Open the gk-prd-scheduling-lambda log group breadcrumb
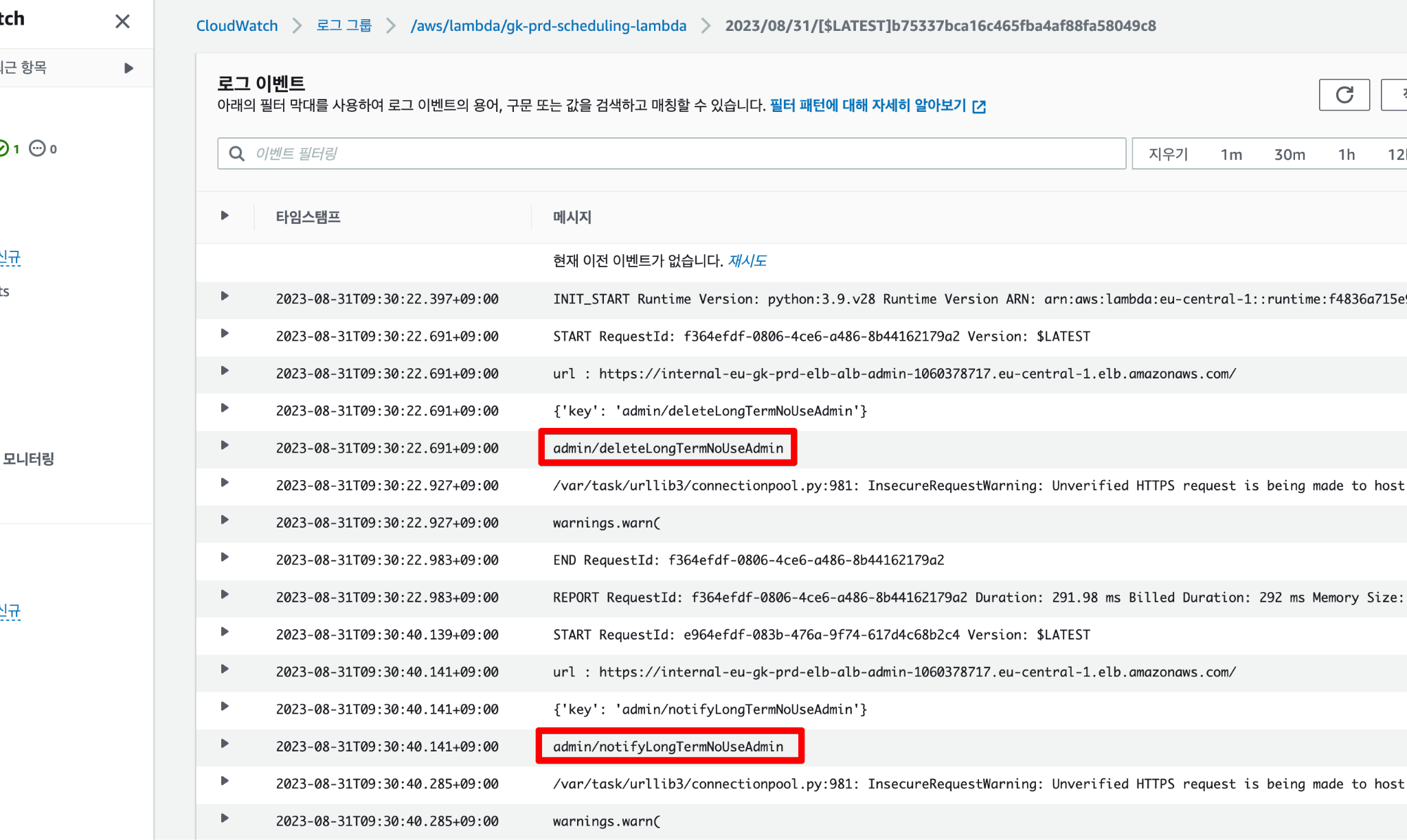This screenshot has height=840, width=1407. tap(548, 26)
